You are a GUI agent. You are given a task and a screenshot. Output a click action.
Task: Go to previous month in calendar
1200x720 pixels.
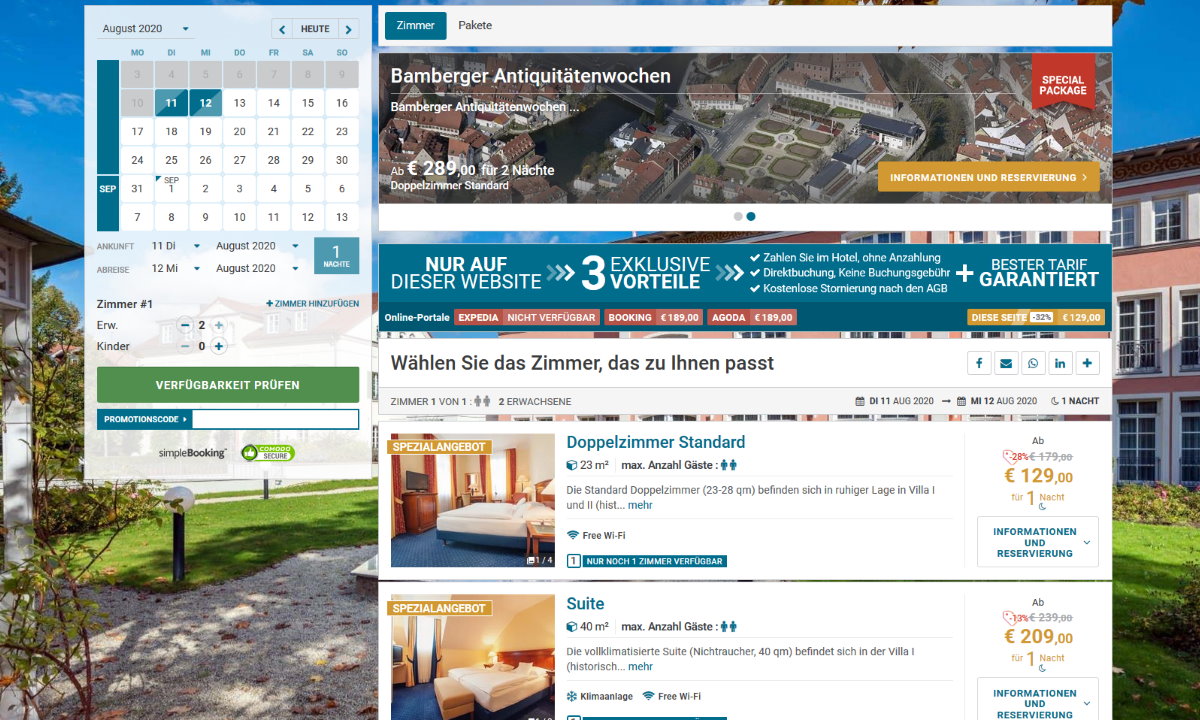[x=282, y=29]
